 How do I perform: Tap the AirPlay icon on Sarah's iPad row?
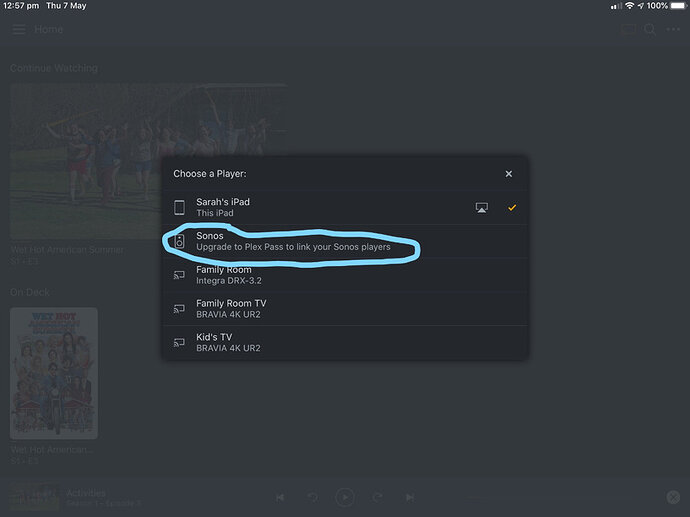click(481, 208)
